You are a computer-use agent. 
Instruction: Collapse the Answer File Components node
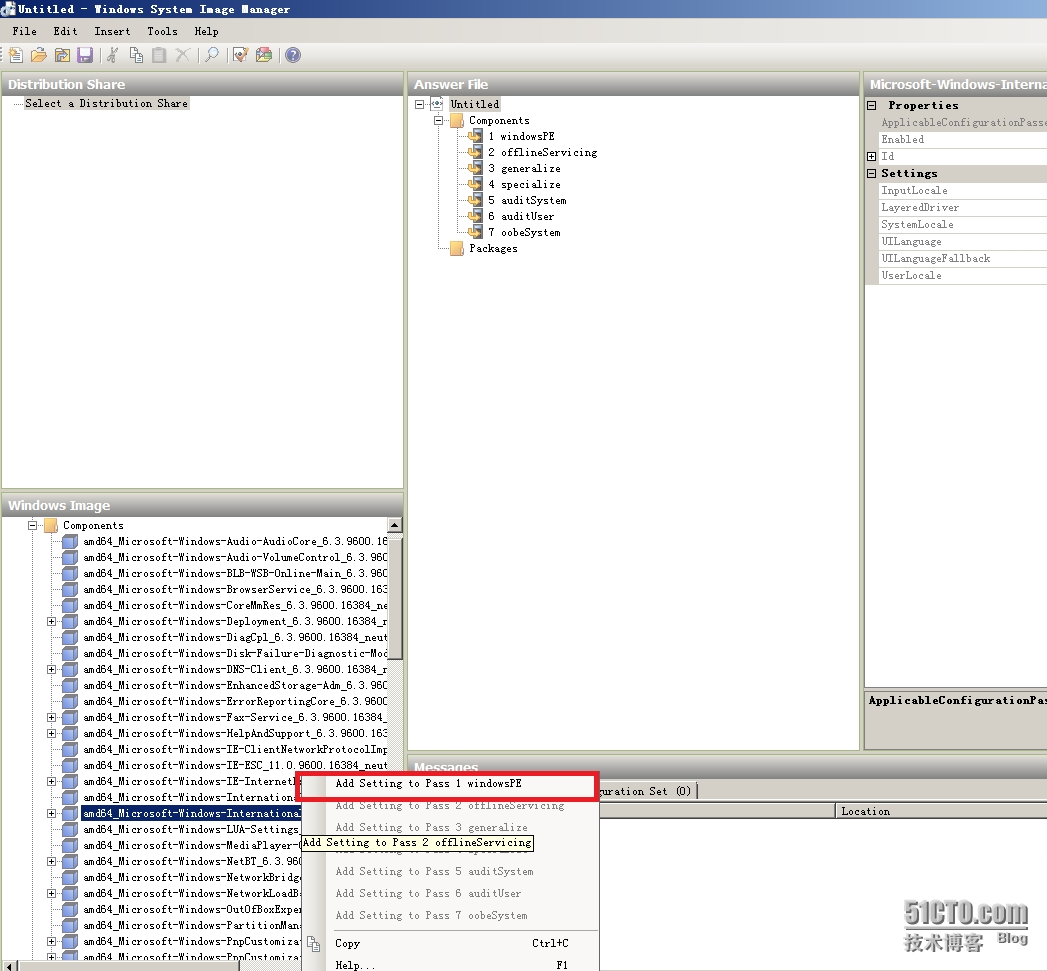(x=438, y=120)
